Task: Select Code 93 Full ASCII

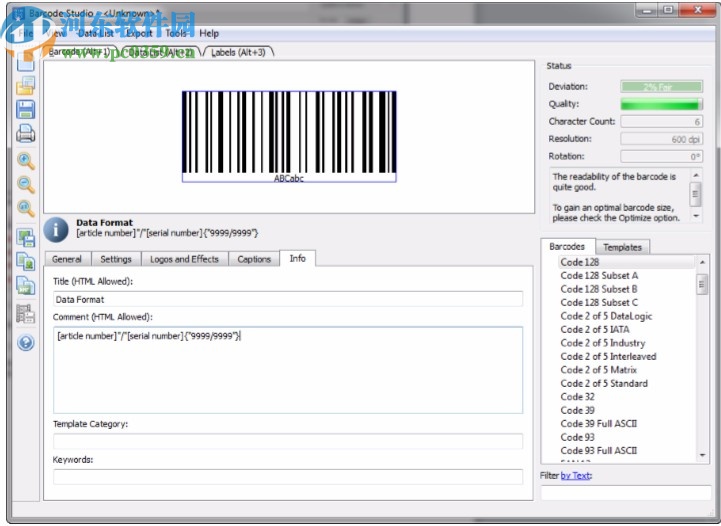Action: (x=599, y=451)
